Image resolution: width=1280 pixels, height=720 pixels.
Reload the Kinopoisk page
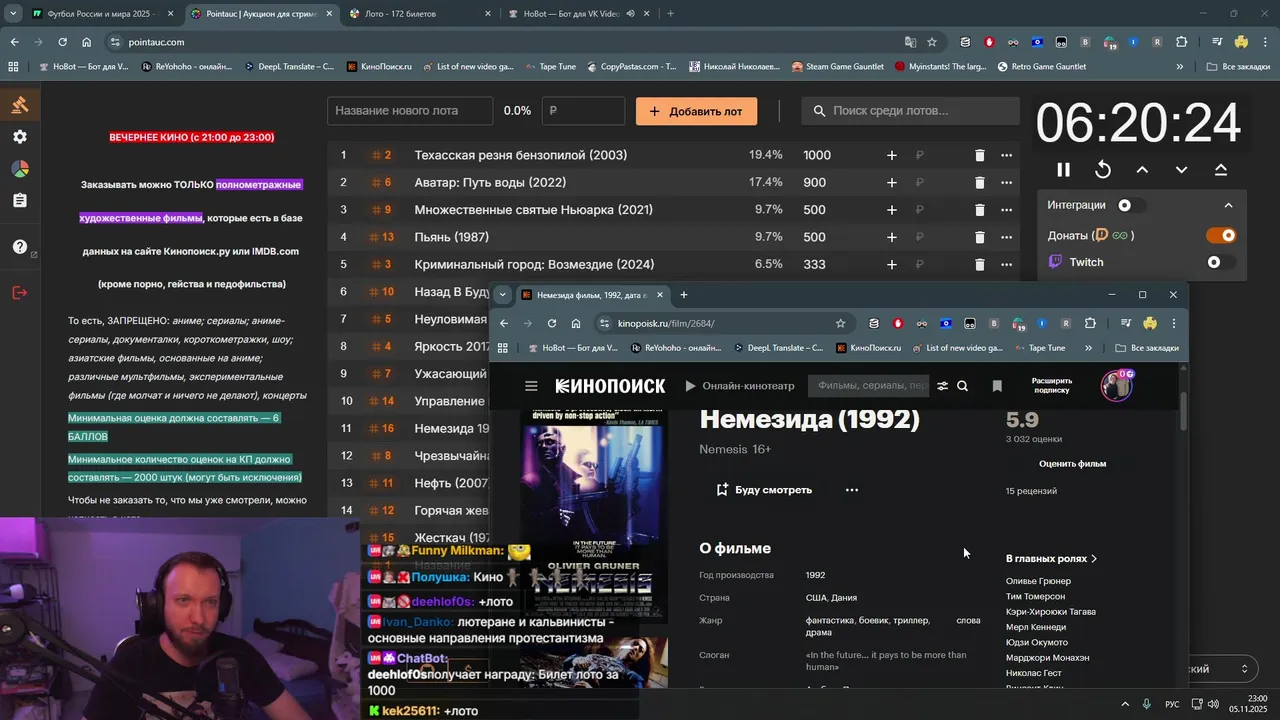(x=552, y=323)
